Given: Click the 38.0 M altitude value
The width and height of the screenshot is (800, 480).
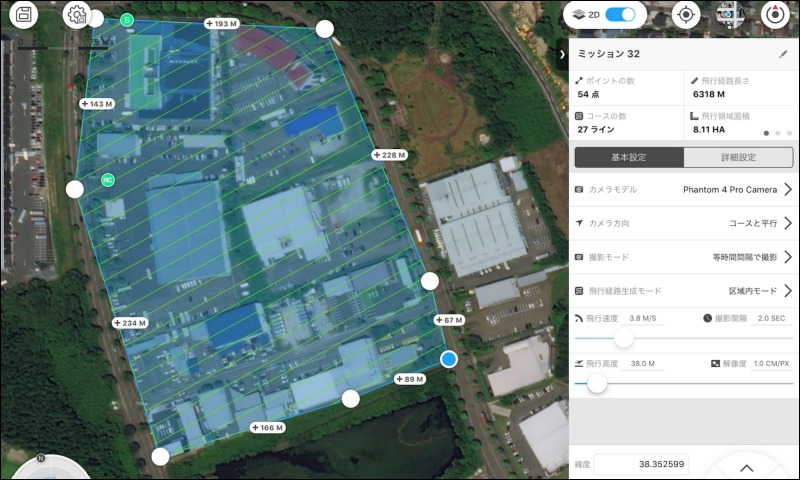Looking at the screenshot, I should click(643, 364).
